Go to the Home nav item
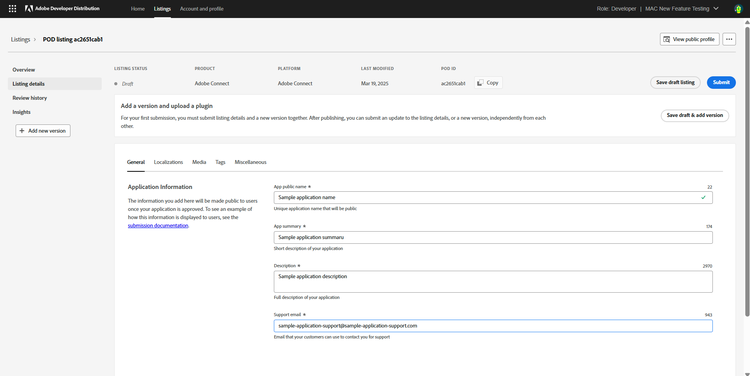Screen dimensions: 750x376 coord(138,9)
